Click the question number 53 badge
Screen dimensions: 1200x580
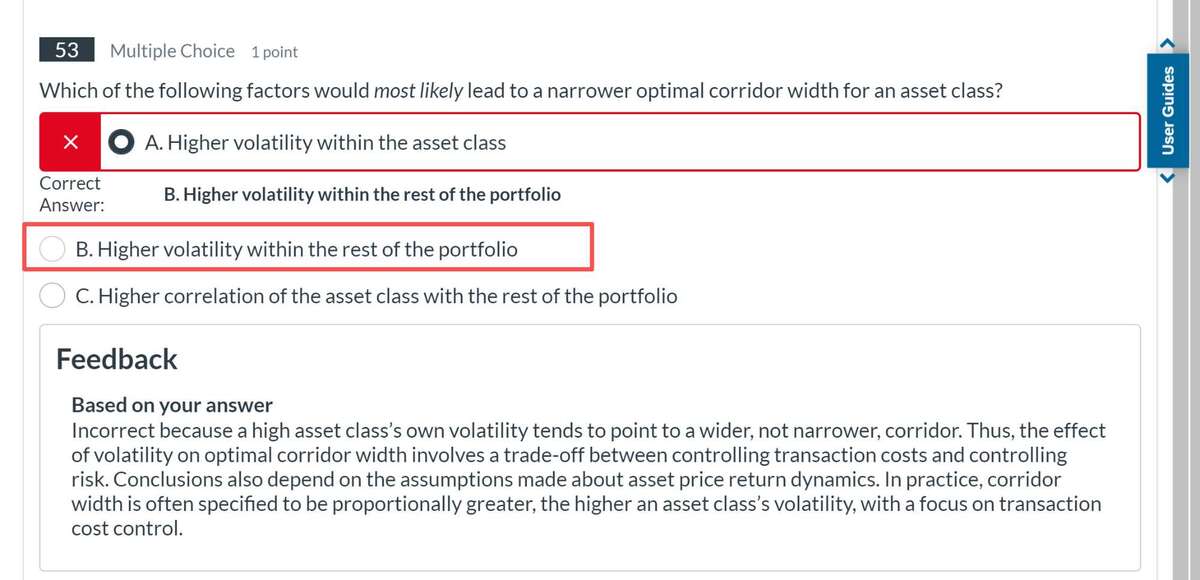point(67,50)
